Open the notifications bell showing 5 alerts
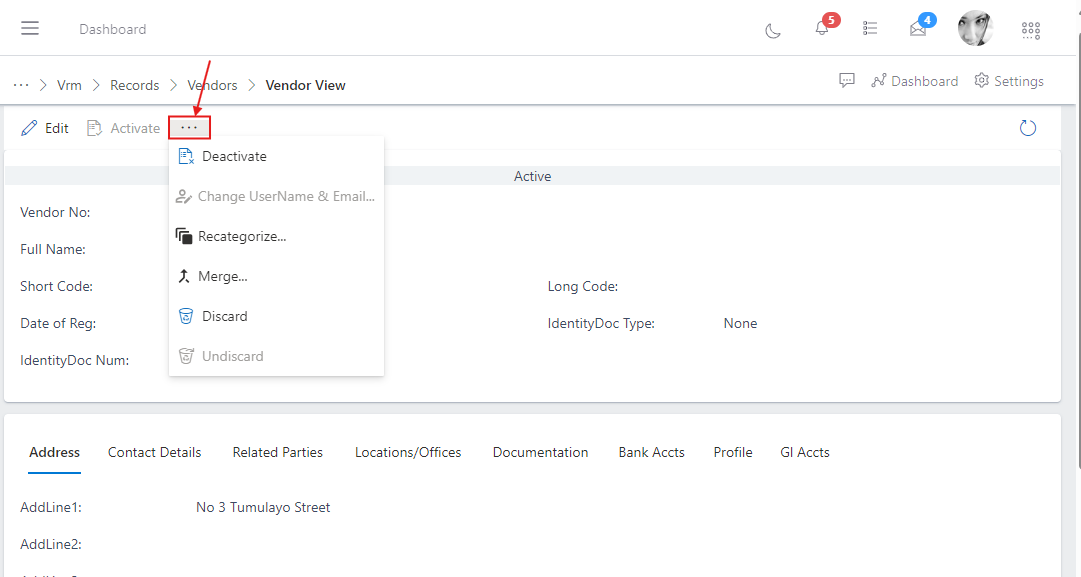 tap(820, 28)
